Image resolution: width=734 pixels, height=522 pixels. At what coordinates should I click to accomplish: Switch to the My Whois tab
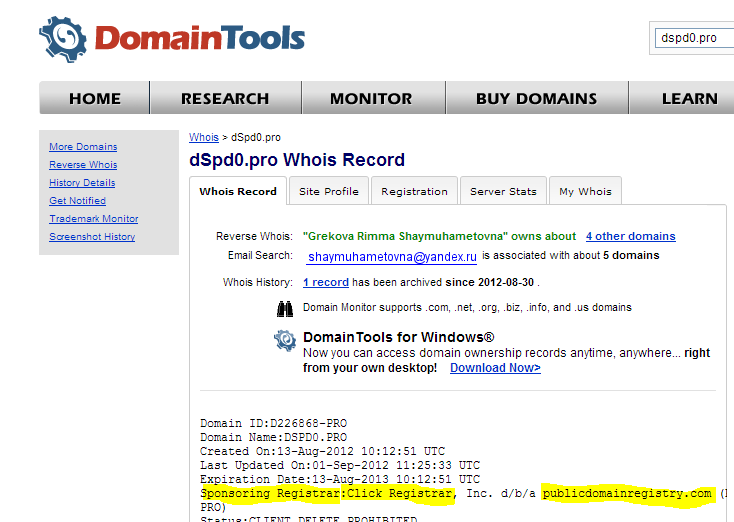585,191
